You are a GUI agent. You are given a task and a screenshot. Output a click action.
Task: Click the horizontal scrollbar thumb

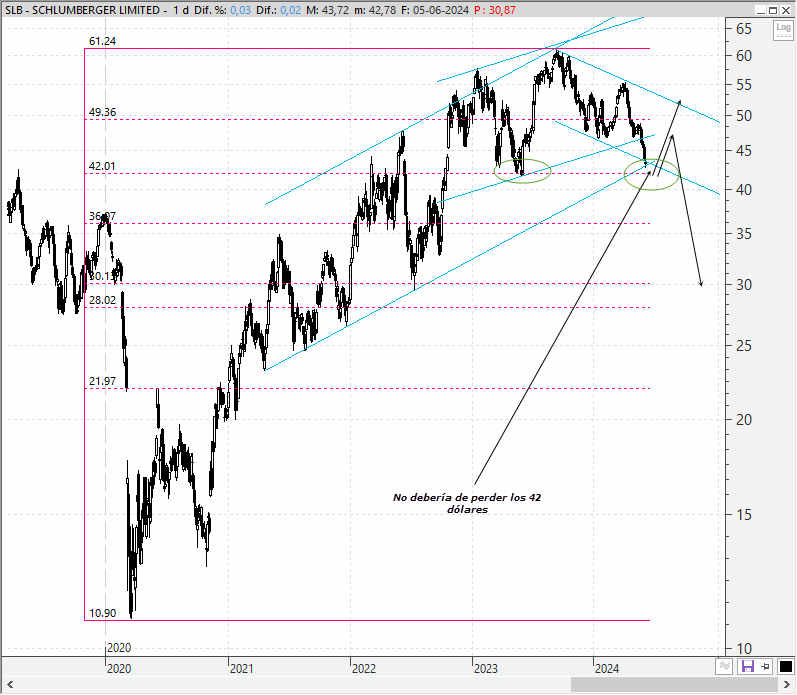[674, 685]
